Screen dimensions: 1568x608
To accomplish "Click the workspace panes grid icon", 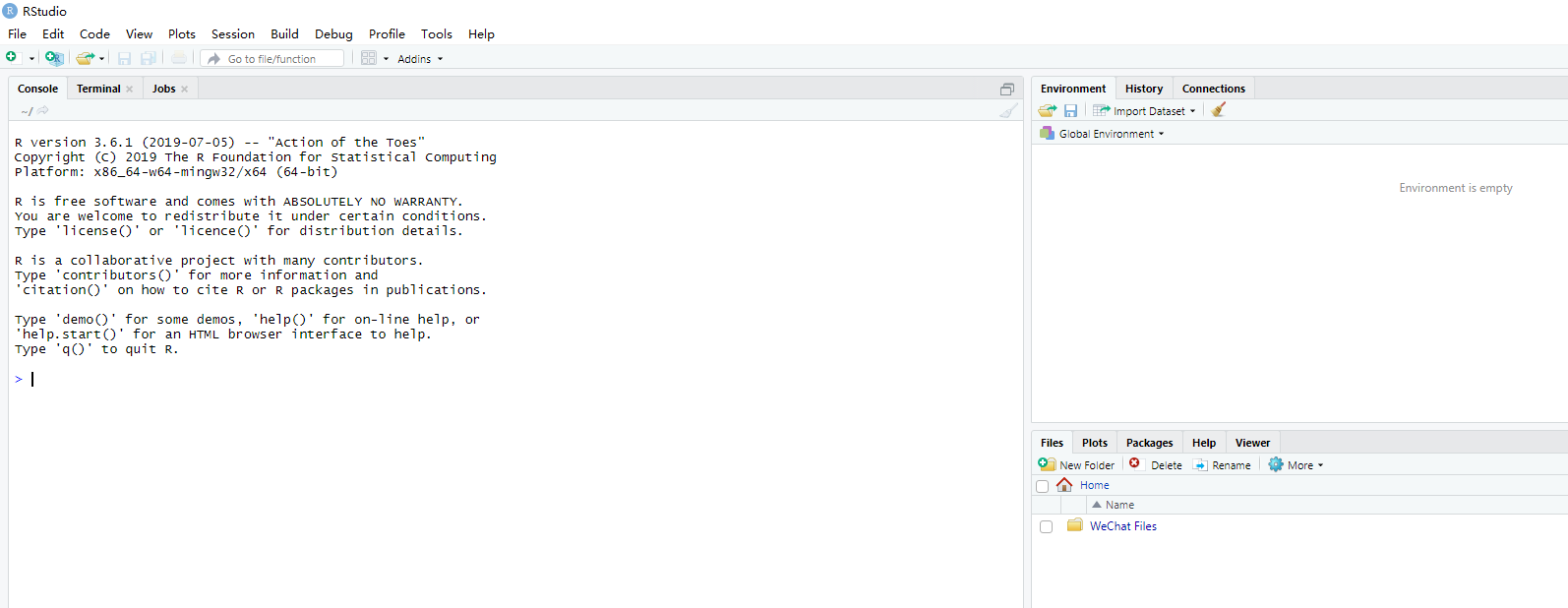I will click(369, 58).
